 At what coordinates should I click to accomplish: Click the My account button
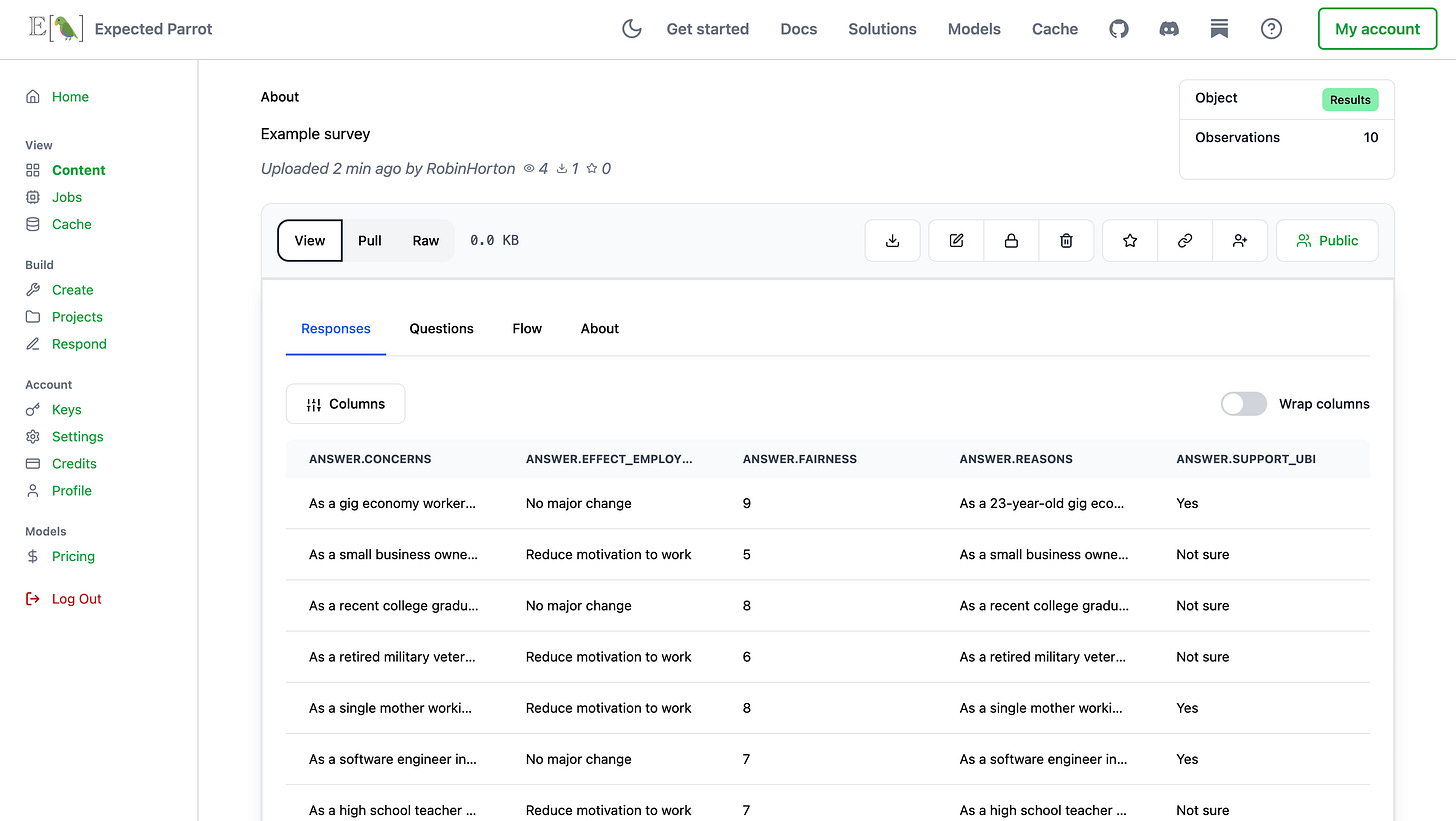1377,29
